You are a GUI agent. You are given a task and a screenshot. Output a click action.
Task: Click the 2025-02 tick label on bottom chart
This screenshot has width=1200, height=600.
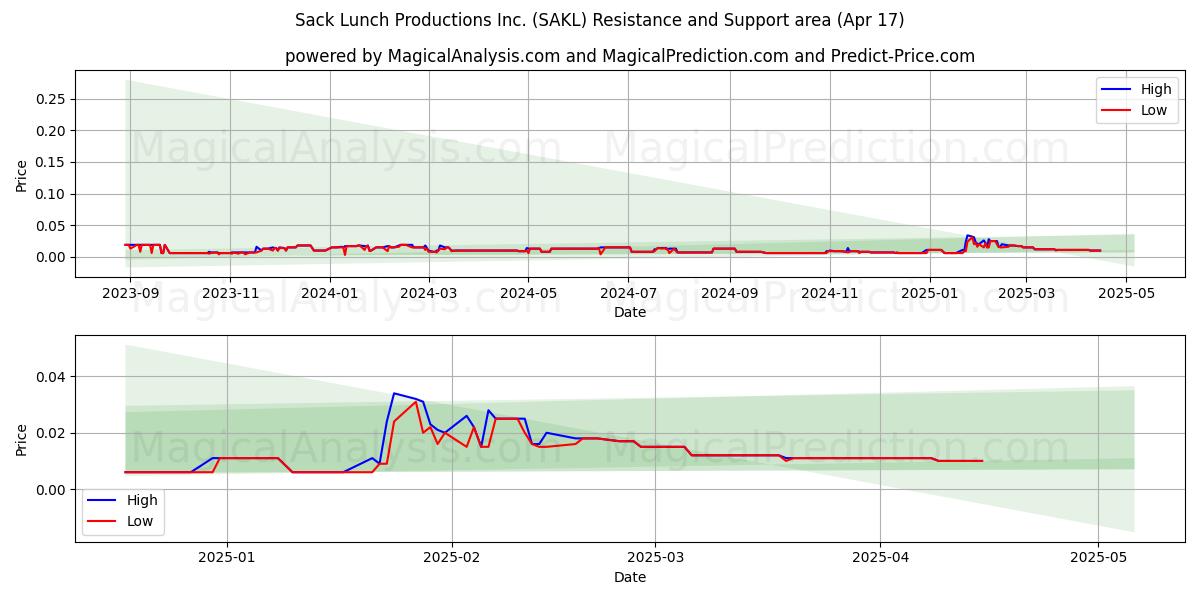[452, 557]
